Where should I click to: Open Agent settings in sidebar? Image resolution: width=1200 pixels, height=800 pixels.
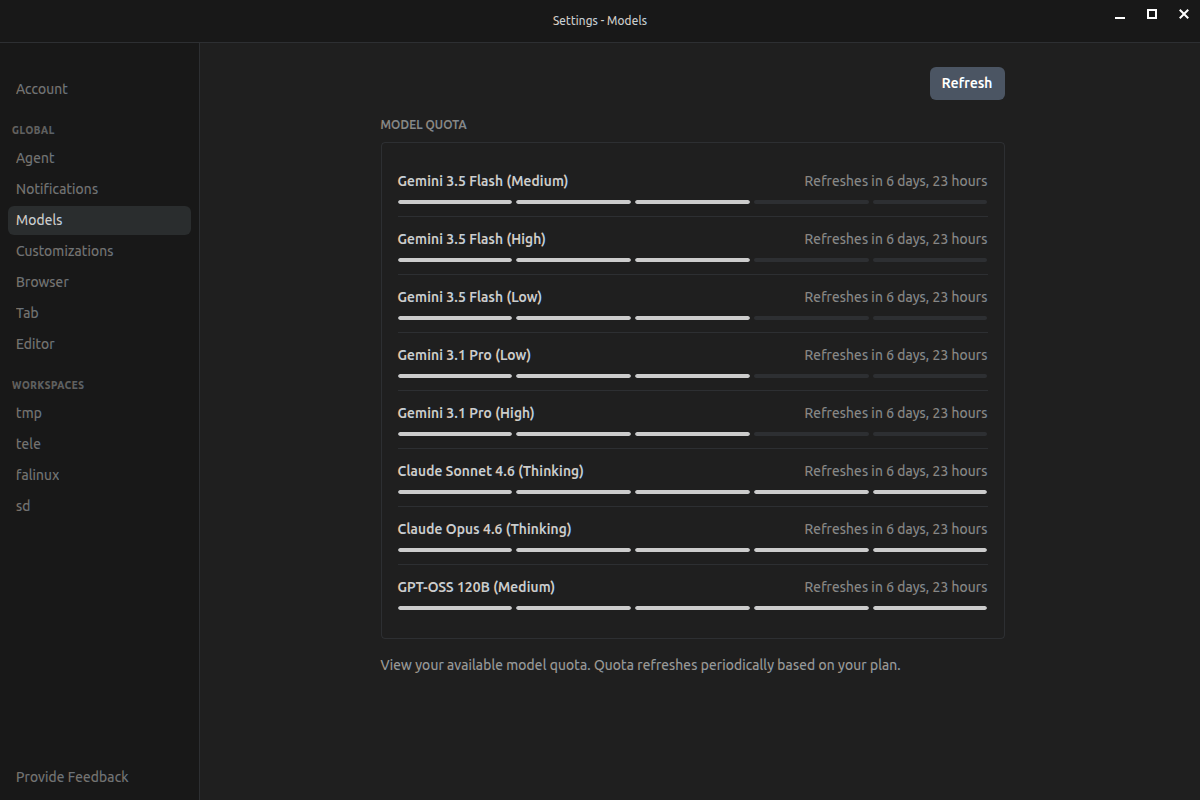35,158
